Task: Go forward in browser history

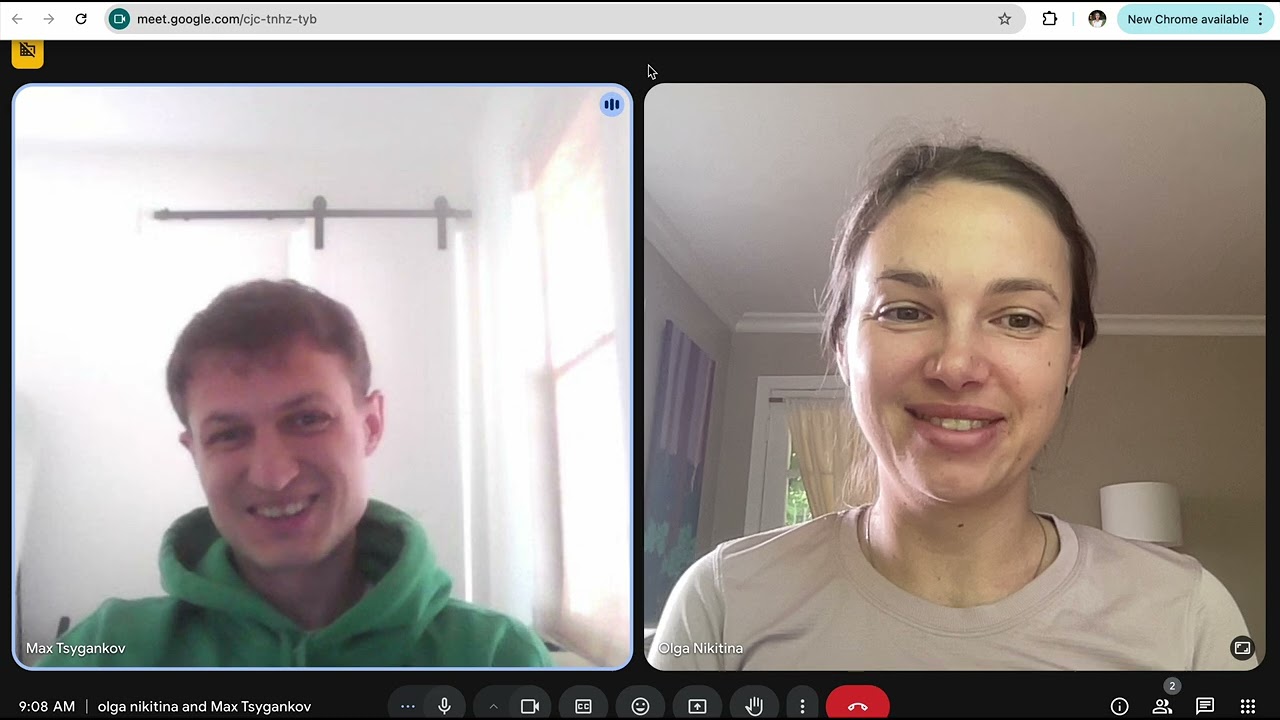Action: click(49, 19)
